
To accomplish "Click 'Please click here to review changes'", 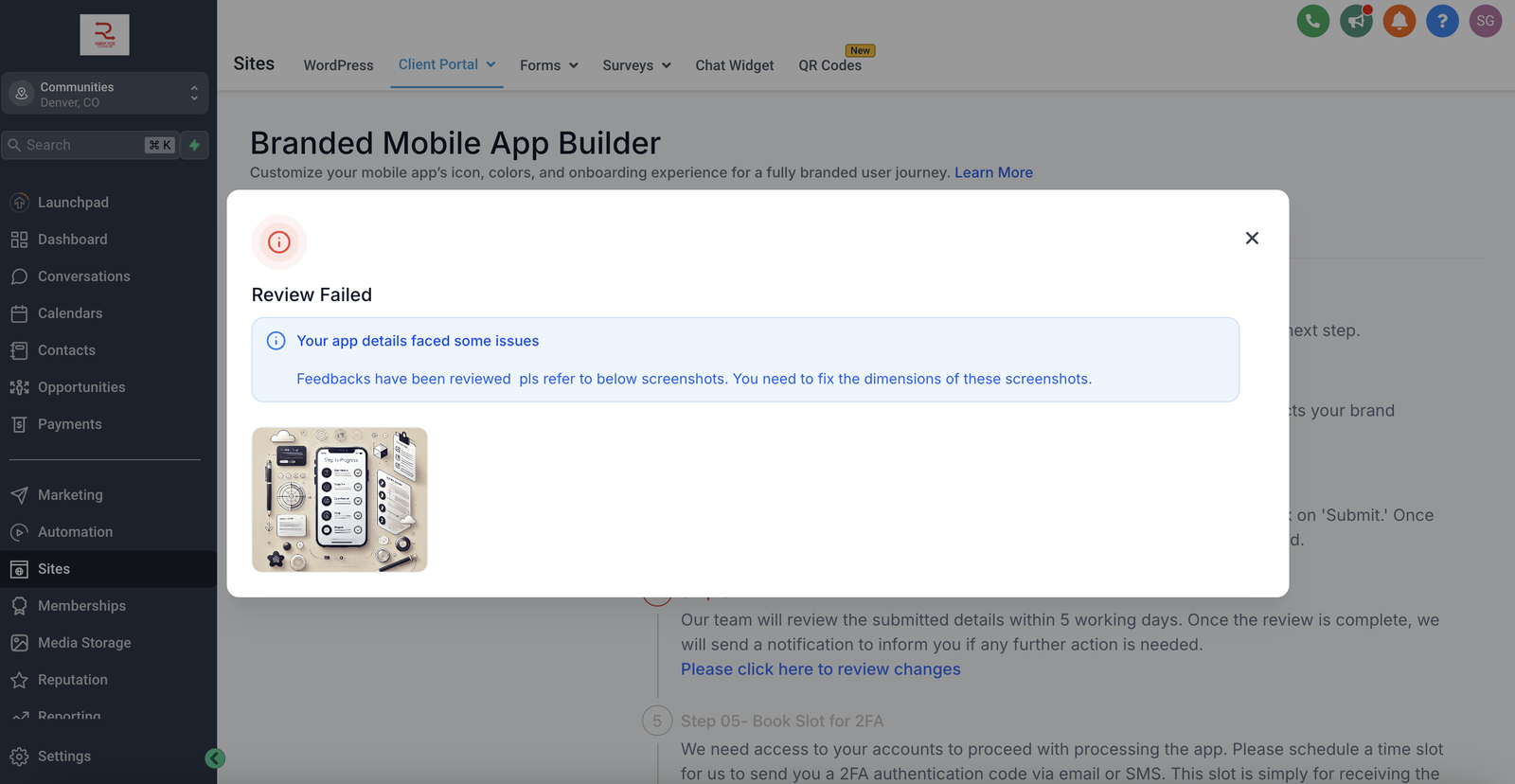I will pyautogui.click(x=820, y=668).
